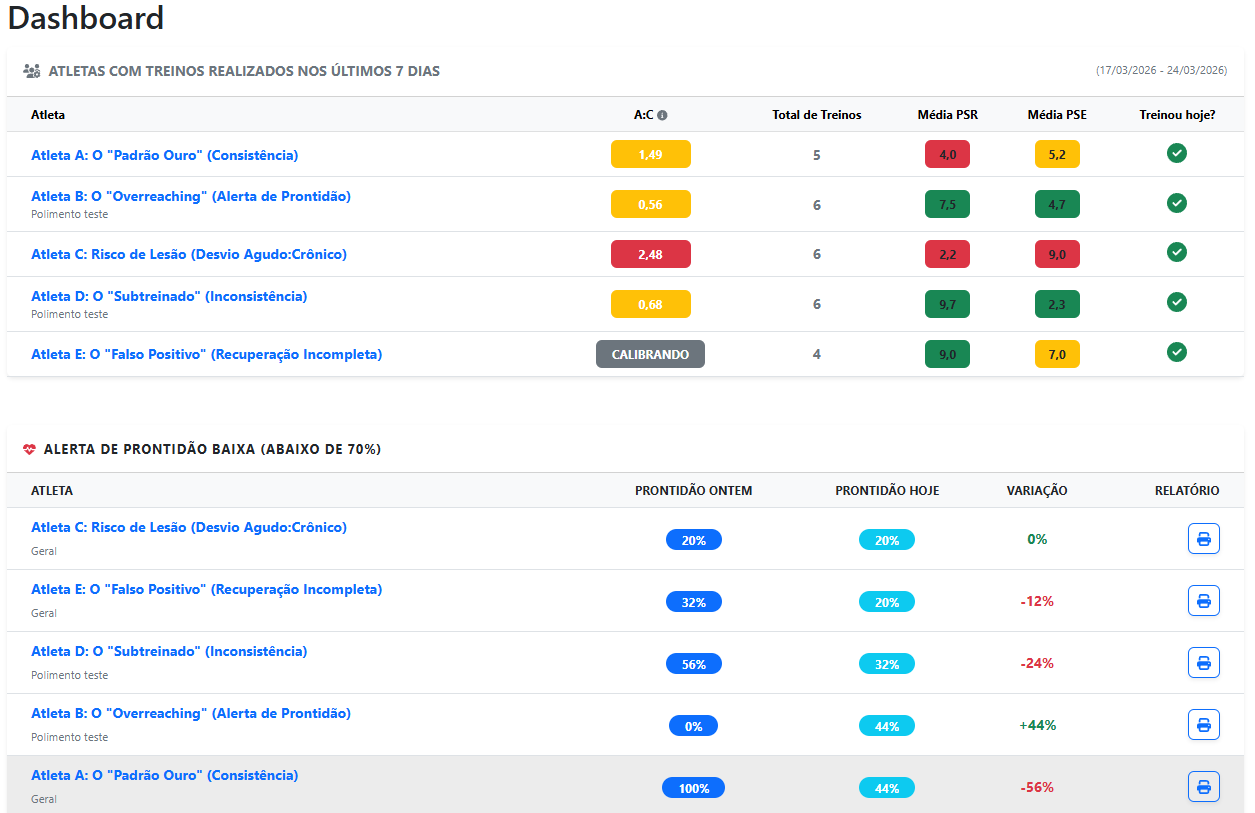
Task: Print report for Atleta B readiness alert
Action: point(1203,725)
